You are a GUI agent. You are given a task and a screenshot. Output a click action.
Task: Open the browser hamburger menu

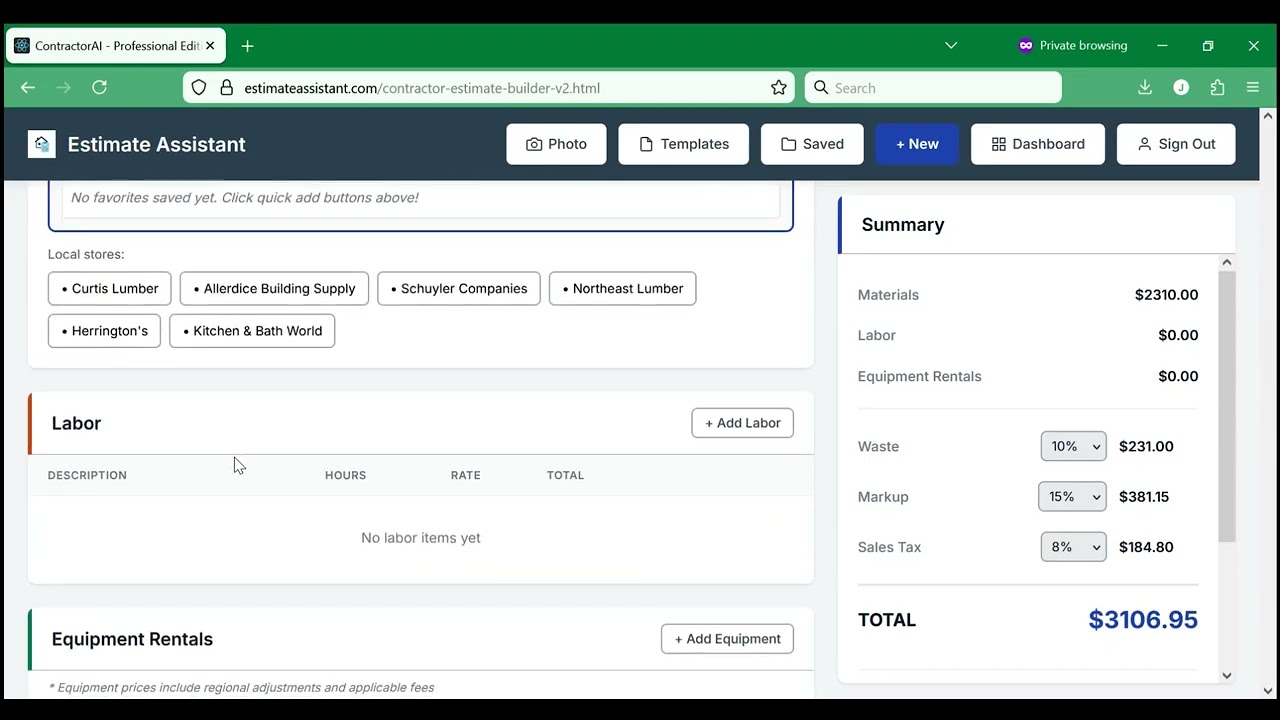1253,88
